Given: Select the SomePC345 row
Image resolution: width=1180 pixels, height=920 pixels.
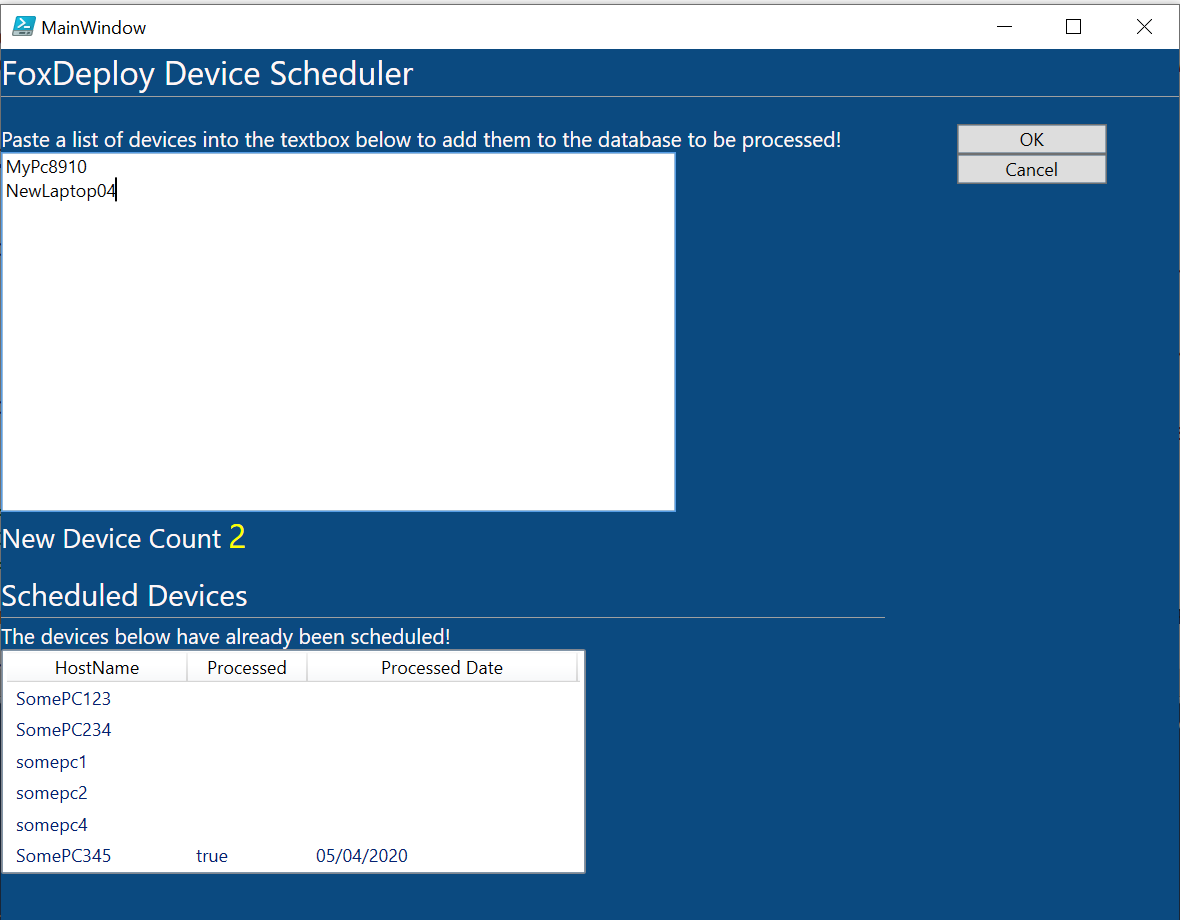Looking at the screenshot, I should click(x=293, y=856).
